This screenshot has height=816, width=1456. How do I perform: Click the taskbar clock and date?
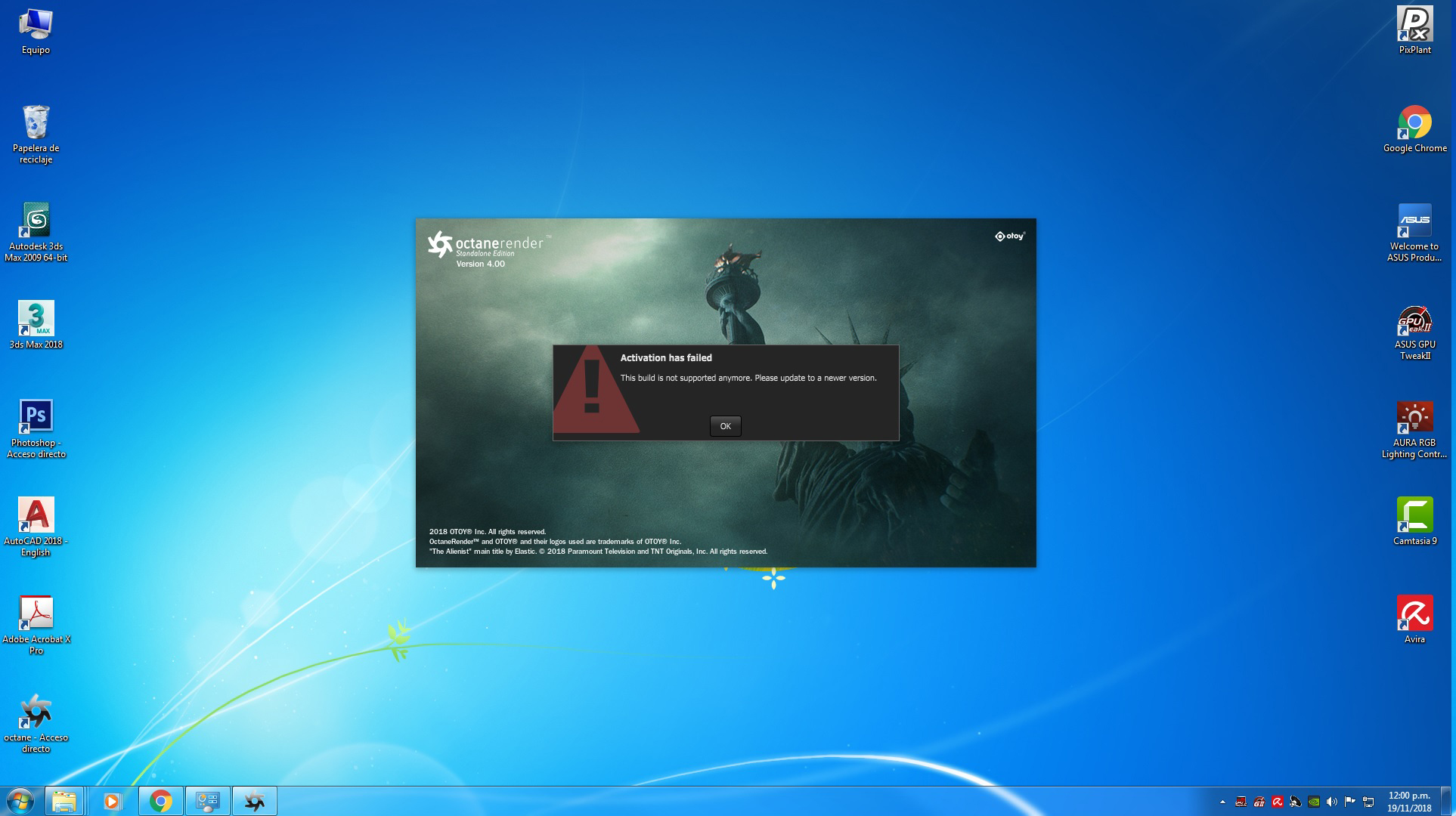(x=1408, y=802)
